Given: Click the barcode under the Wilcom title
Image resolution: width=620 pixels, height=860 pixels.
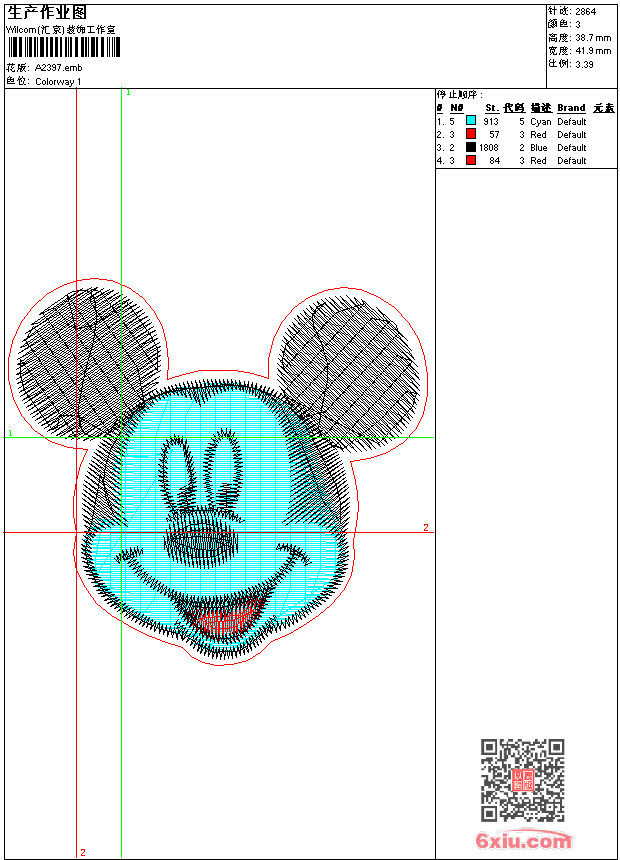Looking at the screenshot, I should pyautogui.click(x=60, y=49).
